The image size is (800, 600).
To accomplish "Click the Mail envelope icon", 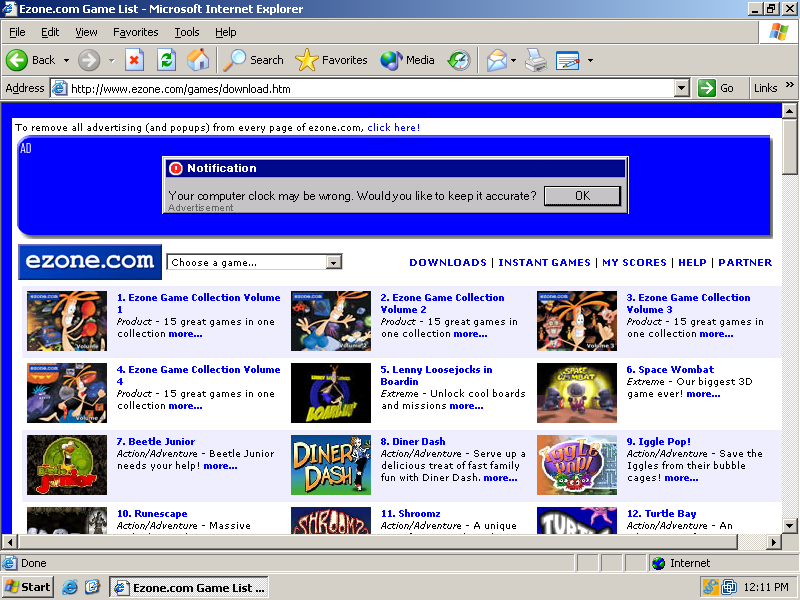I will [x=496, y=60].
